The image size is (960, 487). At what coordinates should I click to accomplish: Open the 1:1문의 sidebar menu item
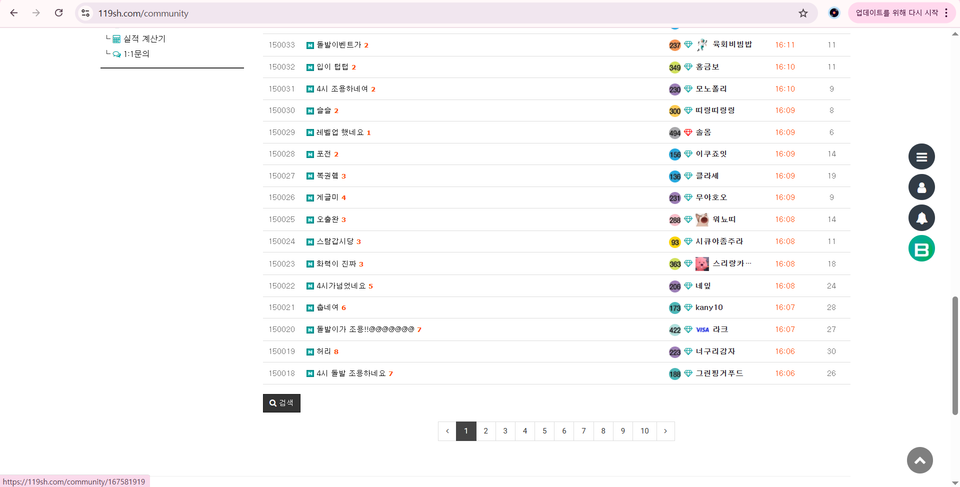(136, 54)
